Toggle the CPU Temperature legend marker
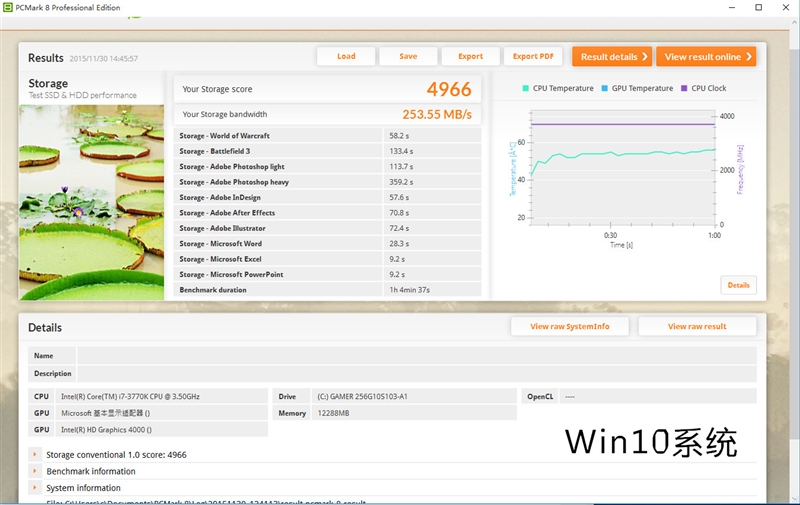Viewport: 800px width, 505px height. coord(526,88)
